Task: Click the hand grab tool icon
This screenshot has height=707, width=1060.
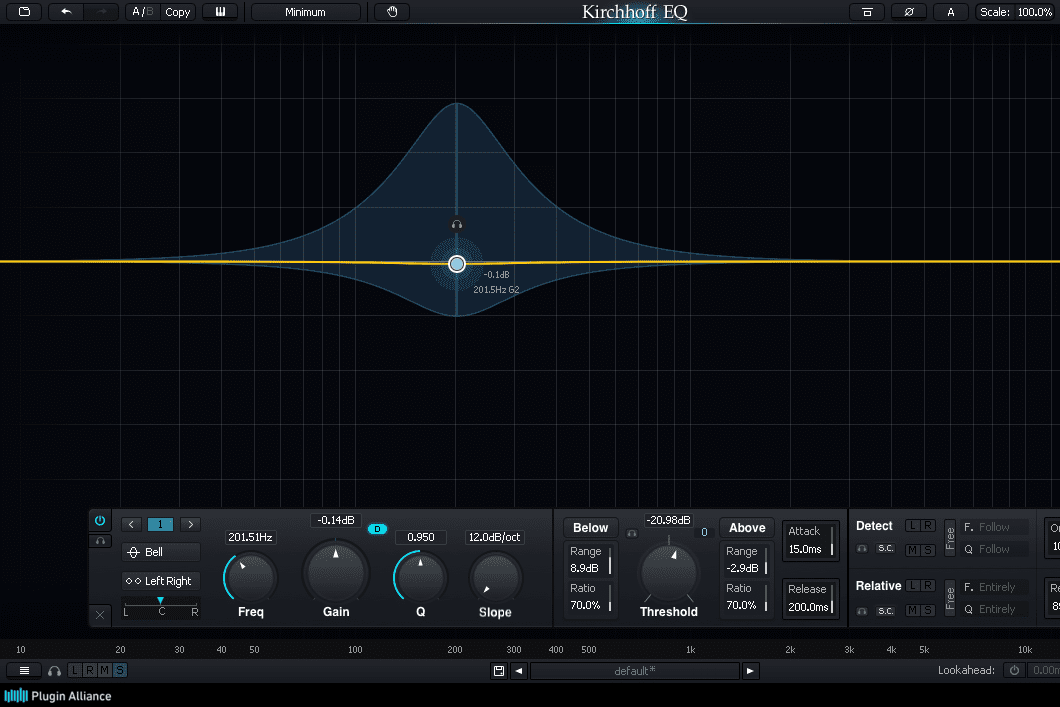Action: [x=392, y=11]
